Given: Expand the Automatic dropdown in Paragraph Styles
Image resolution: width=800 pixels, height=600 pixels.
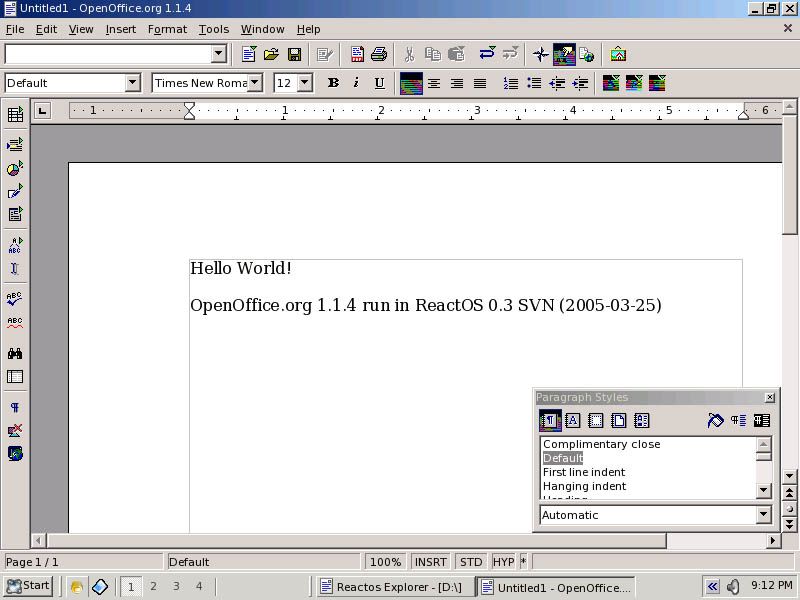Looking at the screenshot, I should coord(764,514).
